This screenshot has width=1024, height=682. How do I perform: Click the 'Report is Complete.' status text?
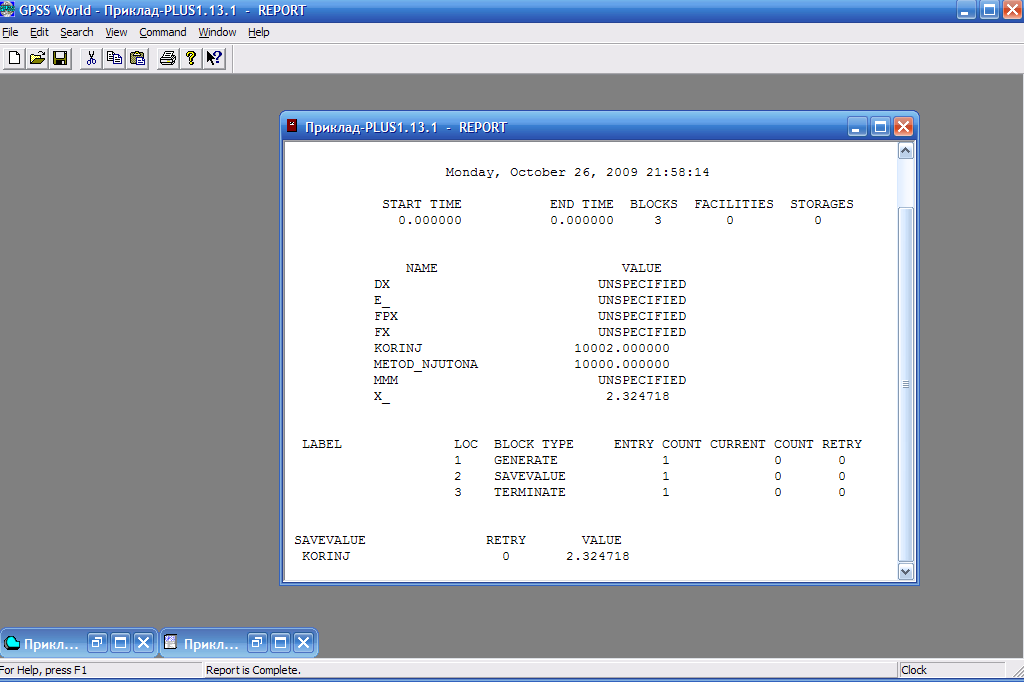pos(253,670)
